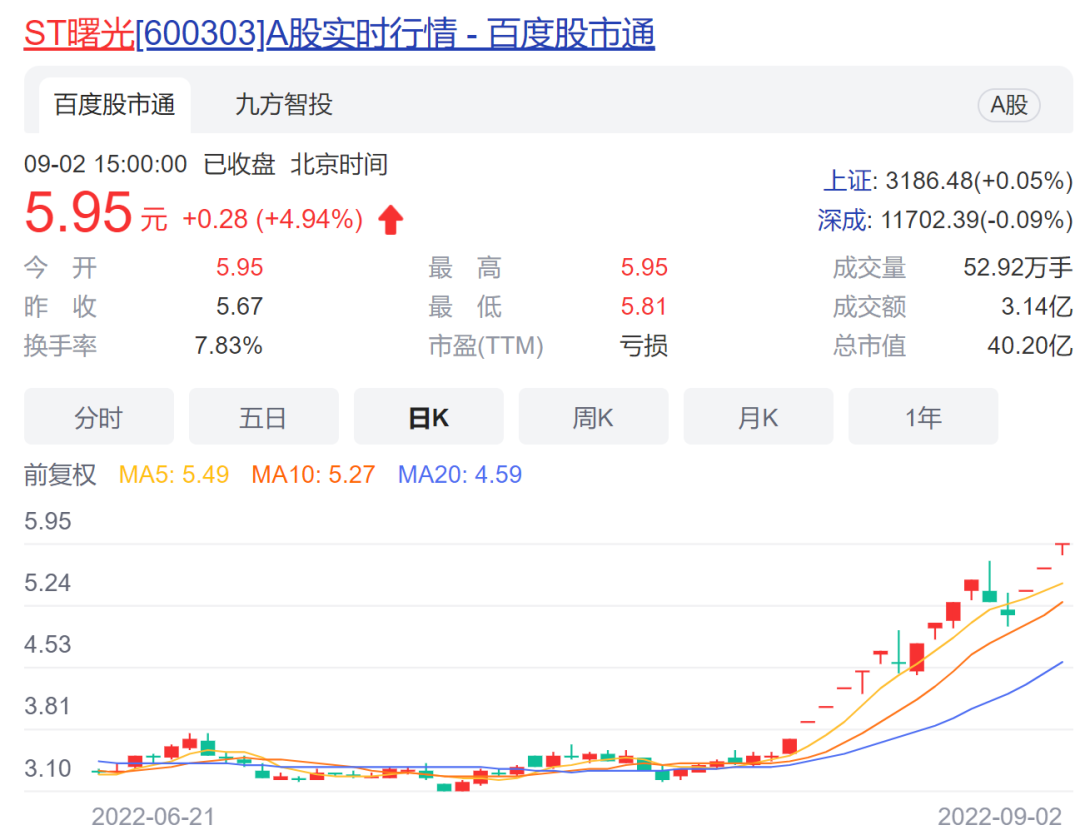
Task: Switch to the 百度股市通 tab
Action: (114, 104)
